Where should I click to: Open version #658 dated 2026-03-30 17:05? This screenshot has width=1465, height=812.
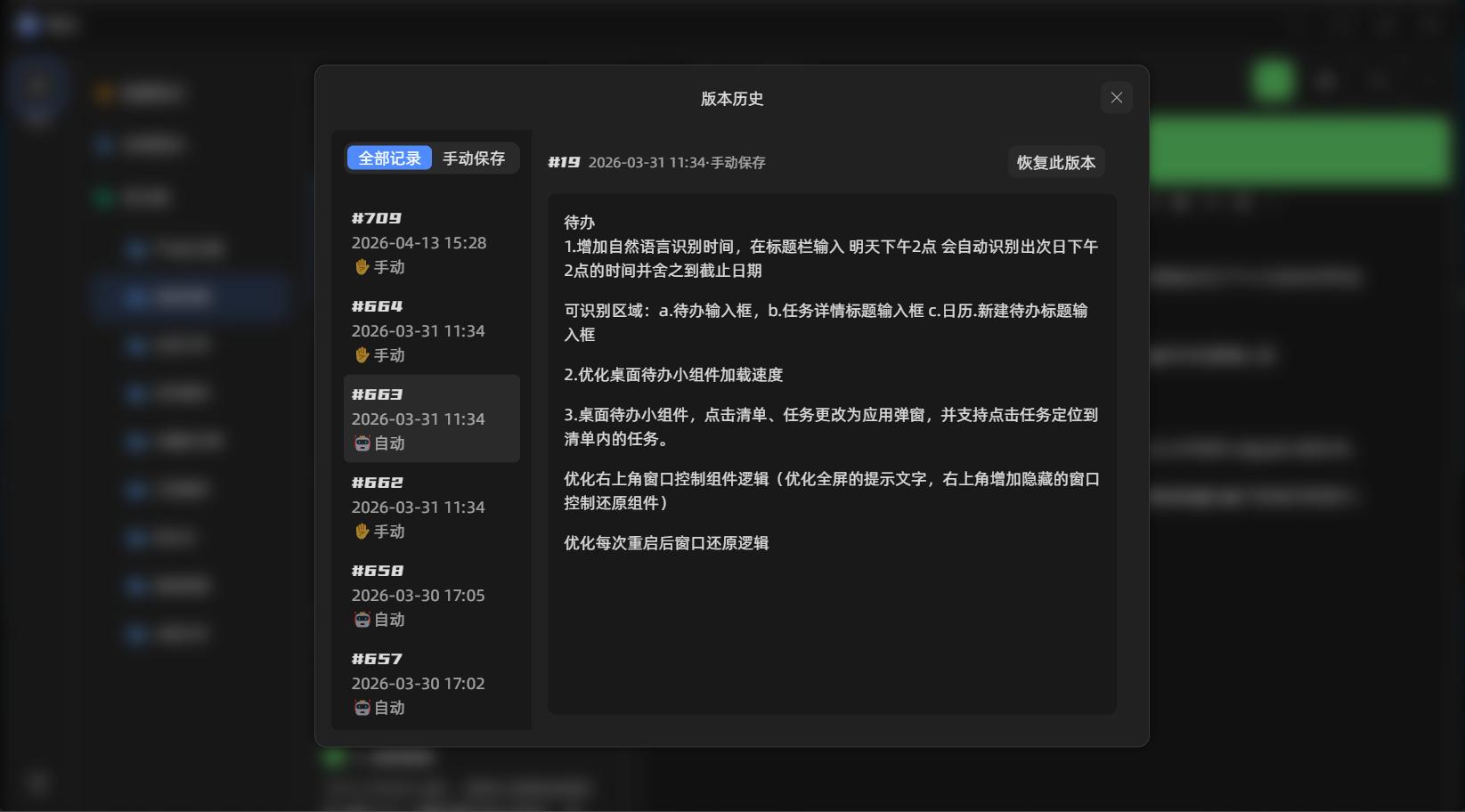(418, 595)
